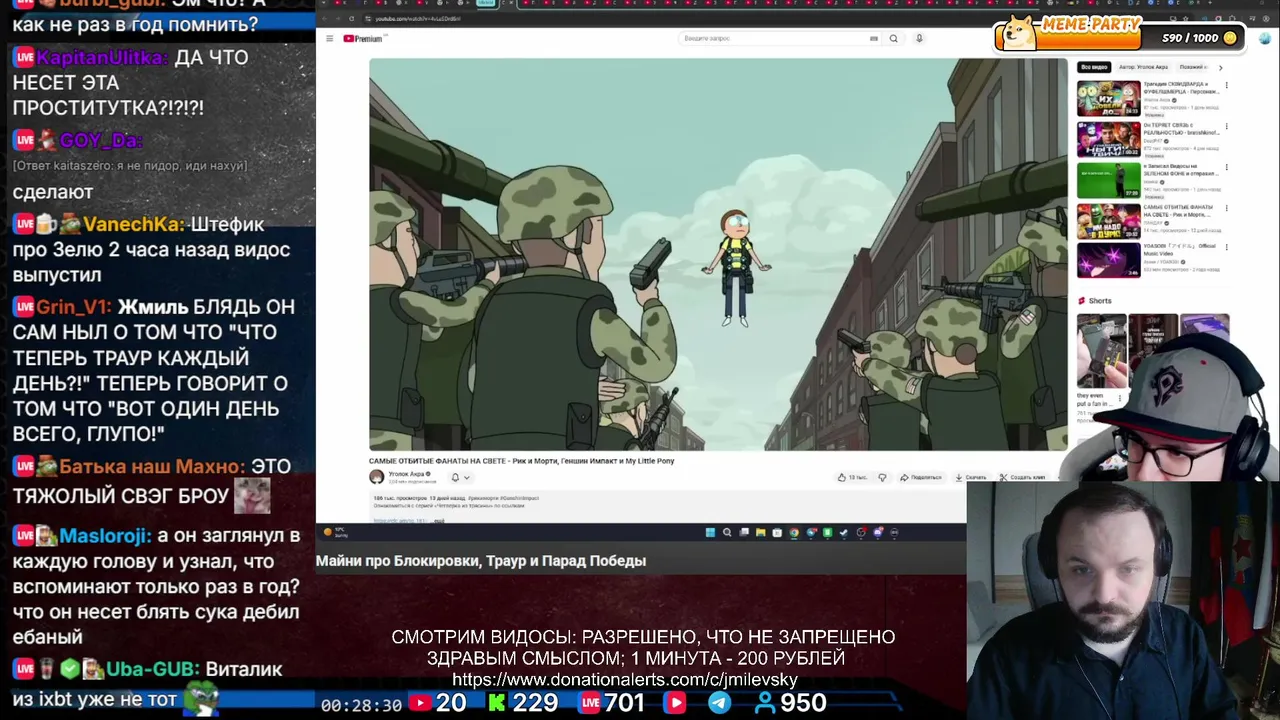Click username KapitanUlitka in chat
Image resolution: width=1280 pixels, height=720 pixels.
tap(102, 57)
